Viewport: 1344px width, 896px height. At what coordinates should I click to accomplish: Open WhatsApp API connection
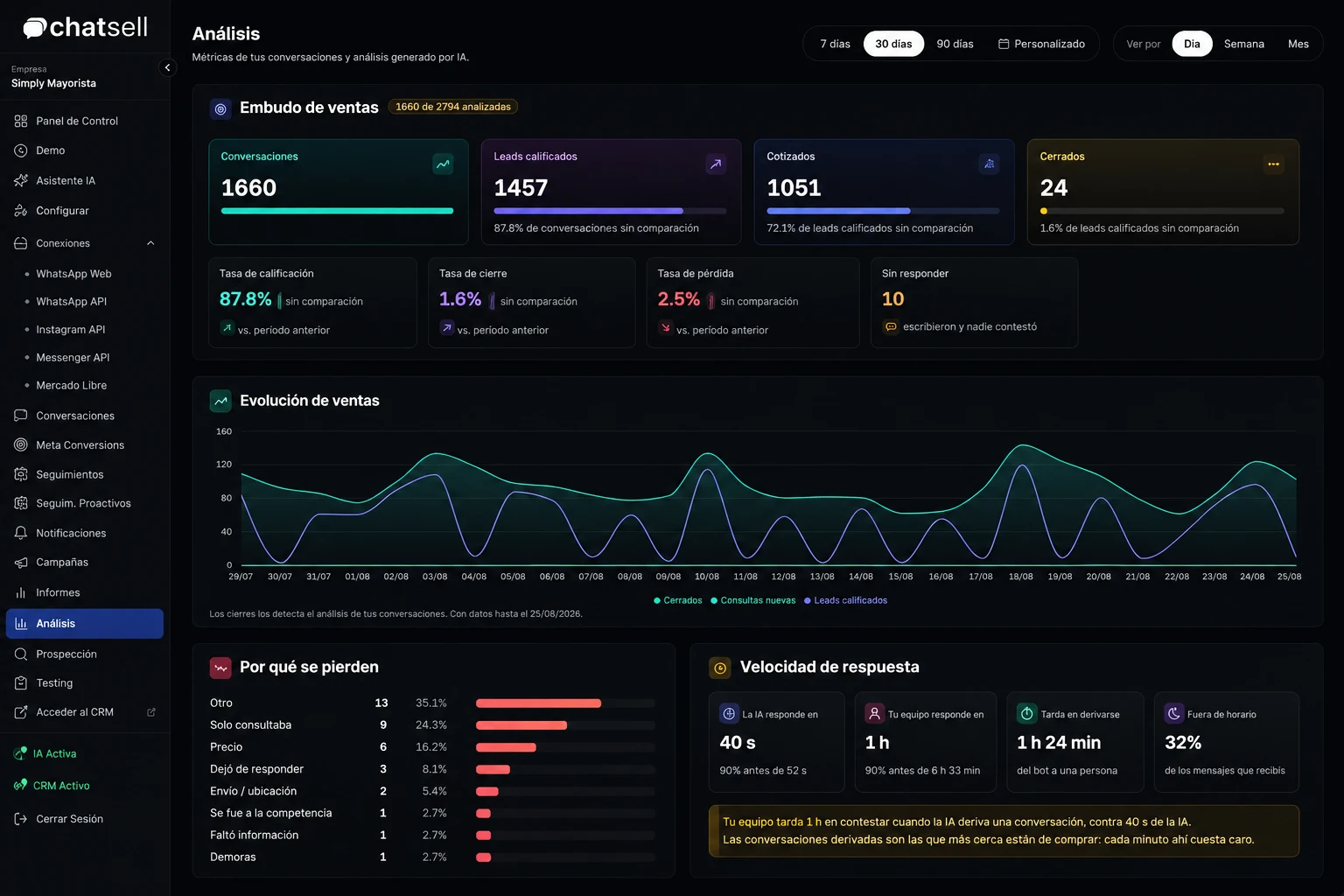point(71,302)
